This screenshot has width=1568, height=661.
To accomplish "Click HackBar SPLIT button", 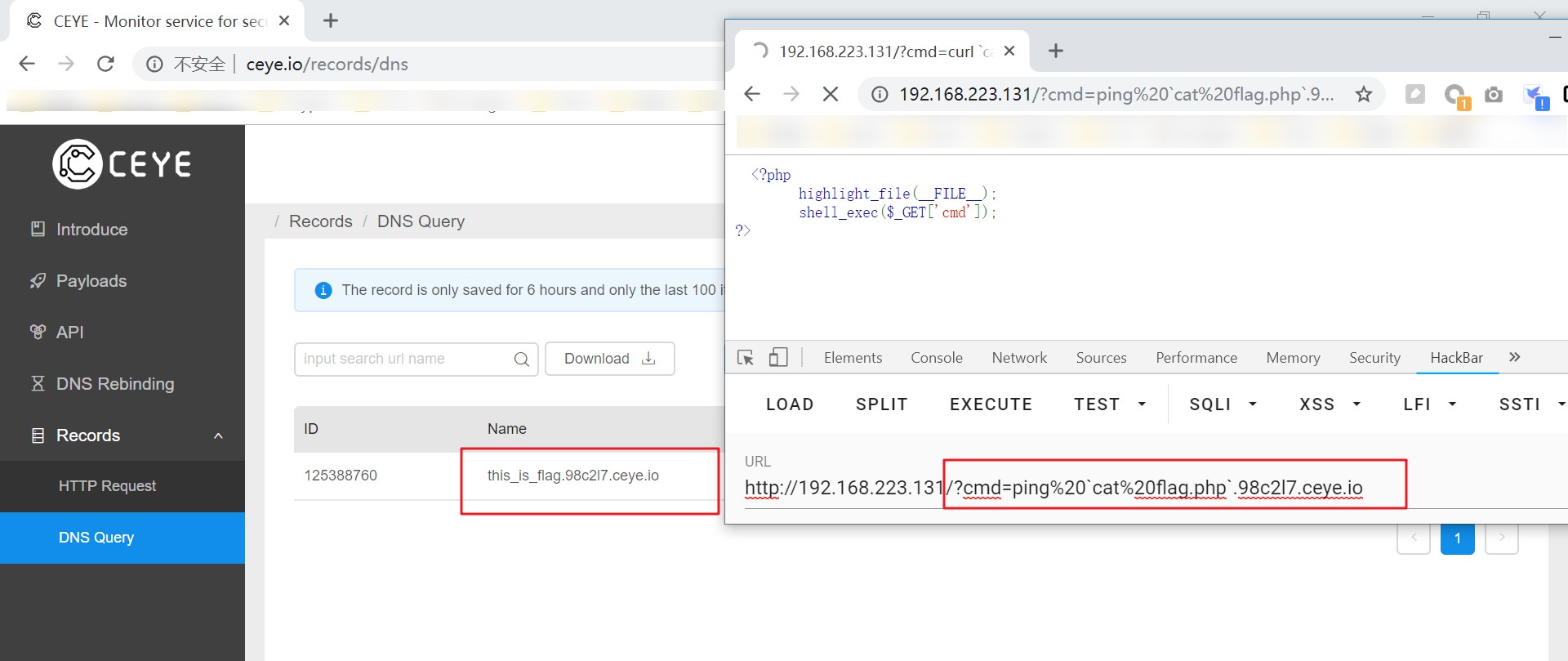I will [x=881, y=404].
